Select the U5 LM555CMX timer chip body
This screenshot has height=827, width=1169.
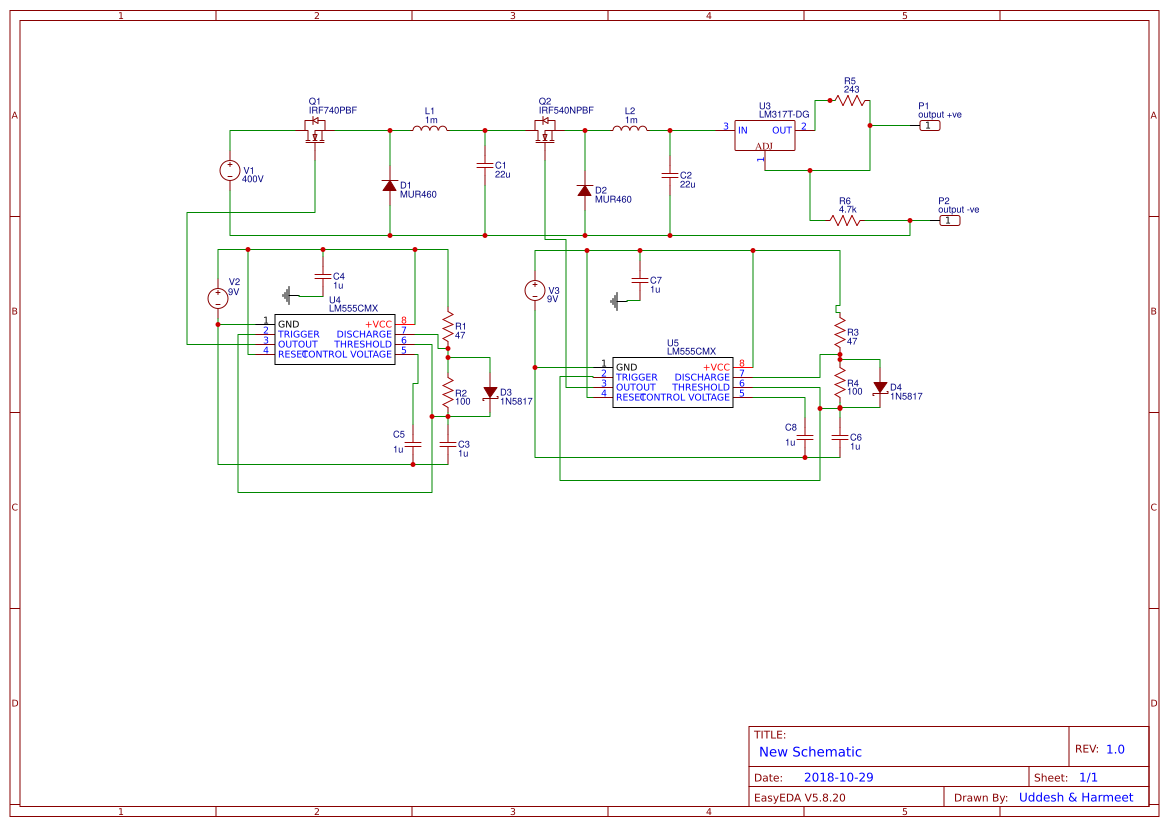pyautogui.click(x=672, y=382)
